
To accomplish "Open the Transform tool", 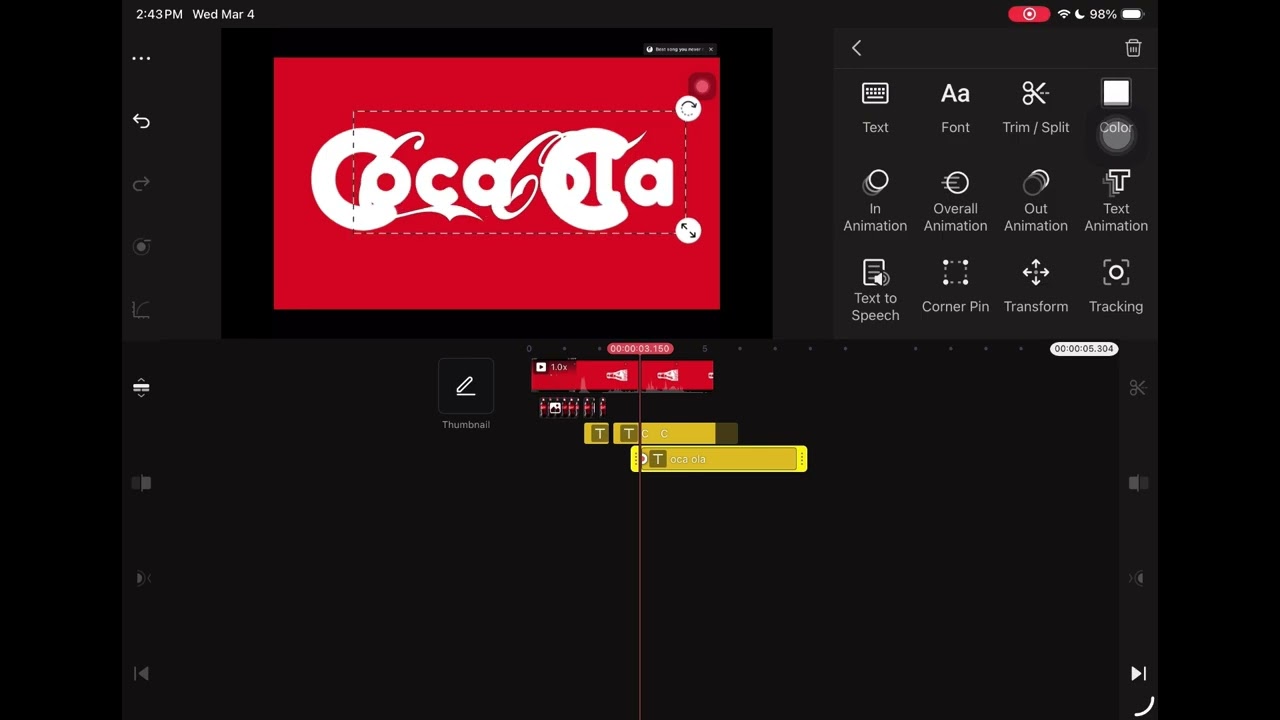I will [1035, 287].
